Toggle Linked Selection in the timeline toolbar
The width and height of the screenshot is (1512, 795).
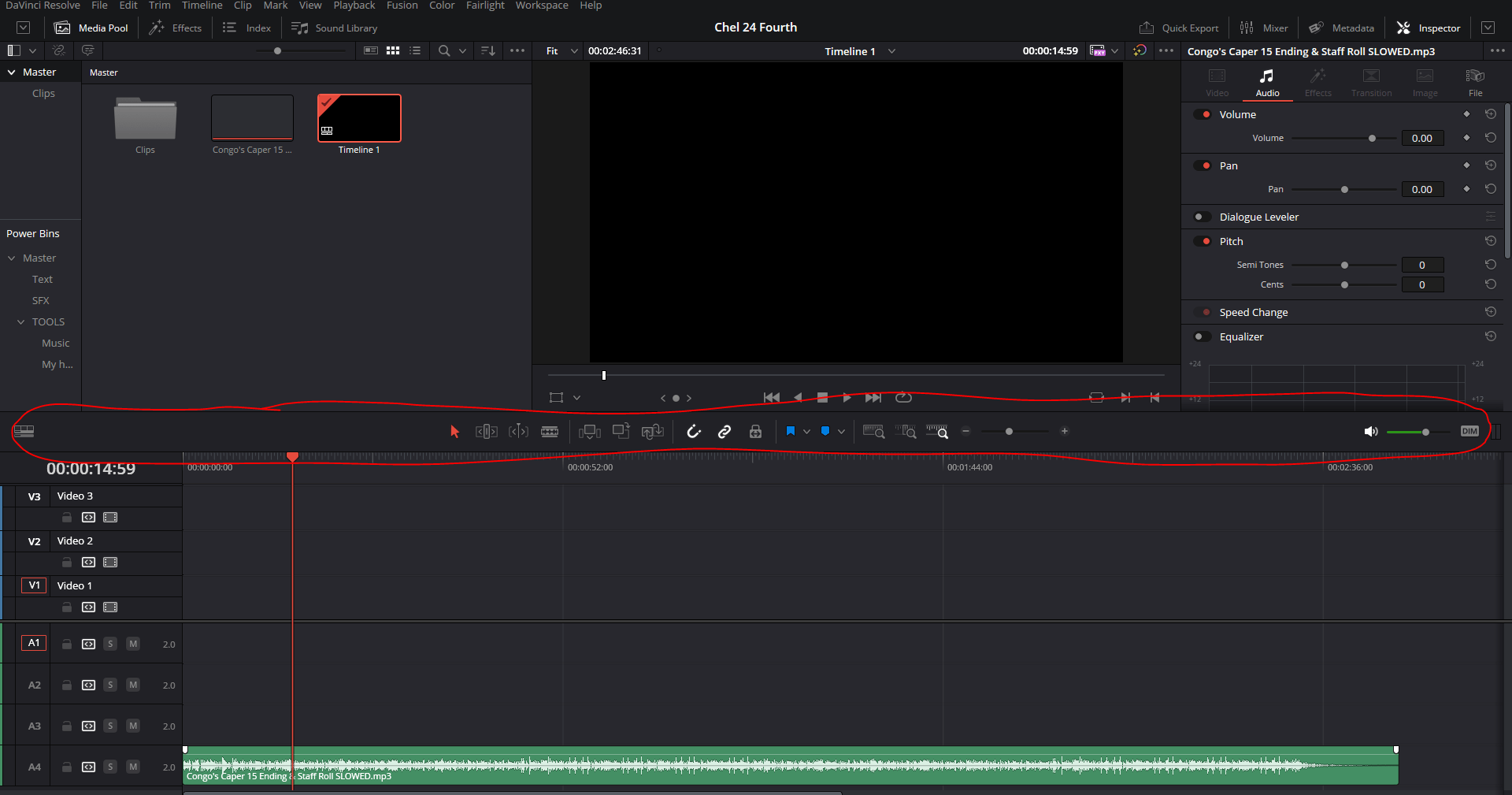[724, 431]
